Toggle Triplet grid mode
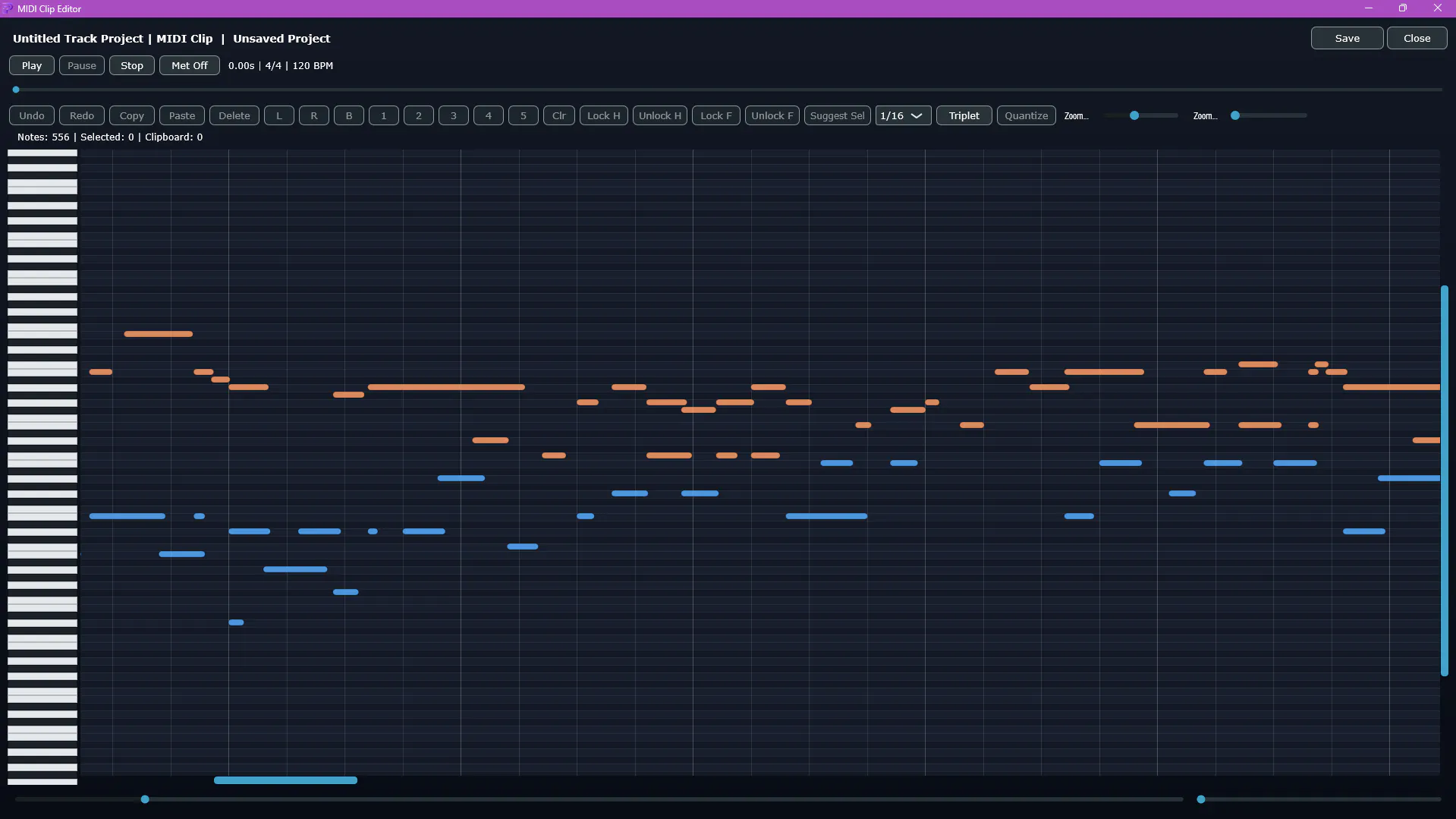This screenshot has height=819, width=1456. tap(964, 115)
